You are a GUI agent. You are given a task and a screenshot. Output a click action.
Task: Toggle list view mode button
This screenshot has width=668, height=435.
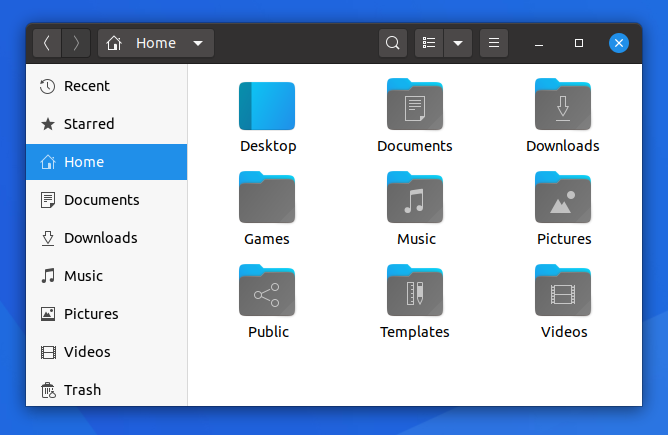click(429, 43)
